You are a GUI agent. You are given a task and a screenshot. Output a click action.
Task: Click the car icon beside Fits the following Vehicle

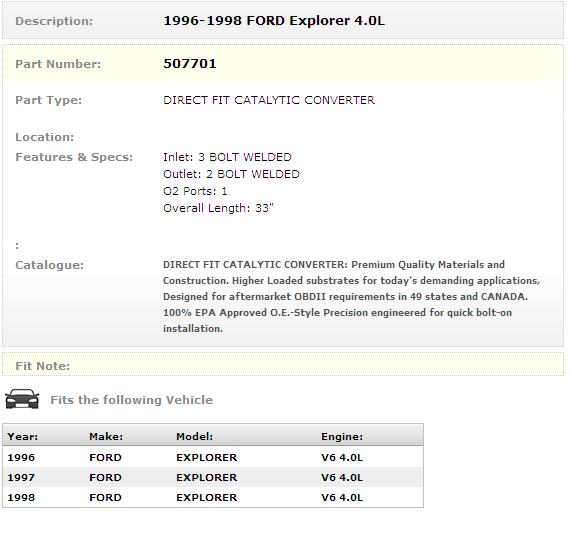coord(22,399)
